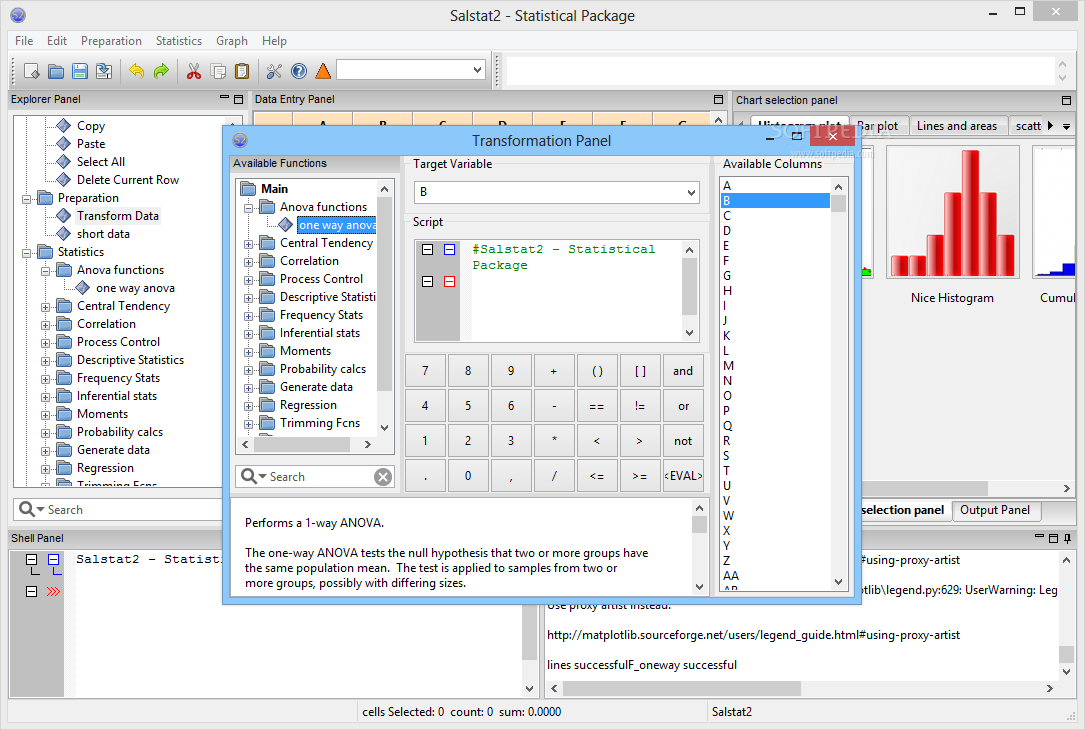
Task: Toggle the red fold marker in Script editor
Action: tap(450, 282)
